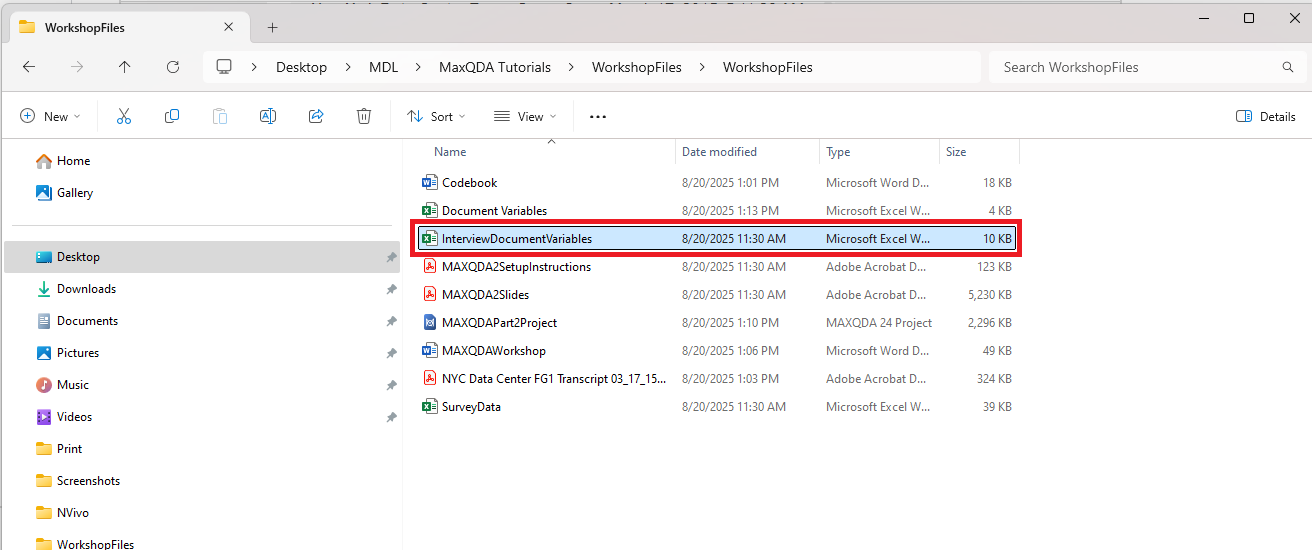The height and width of the screenshot is (550, 1312).
Task: Click MaxQDA Tutorials in the breadcrumb
Action: click(495, 67)
